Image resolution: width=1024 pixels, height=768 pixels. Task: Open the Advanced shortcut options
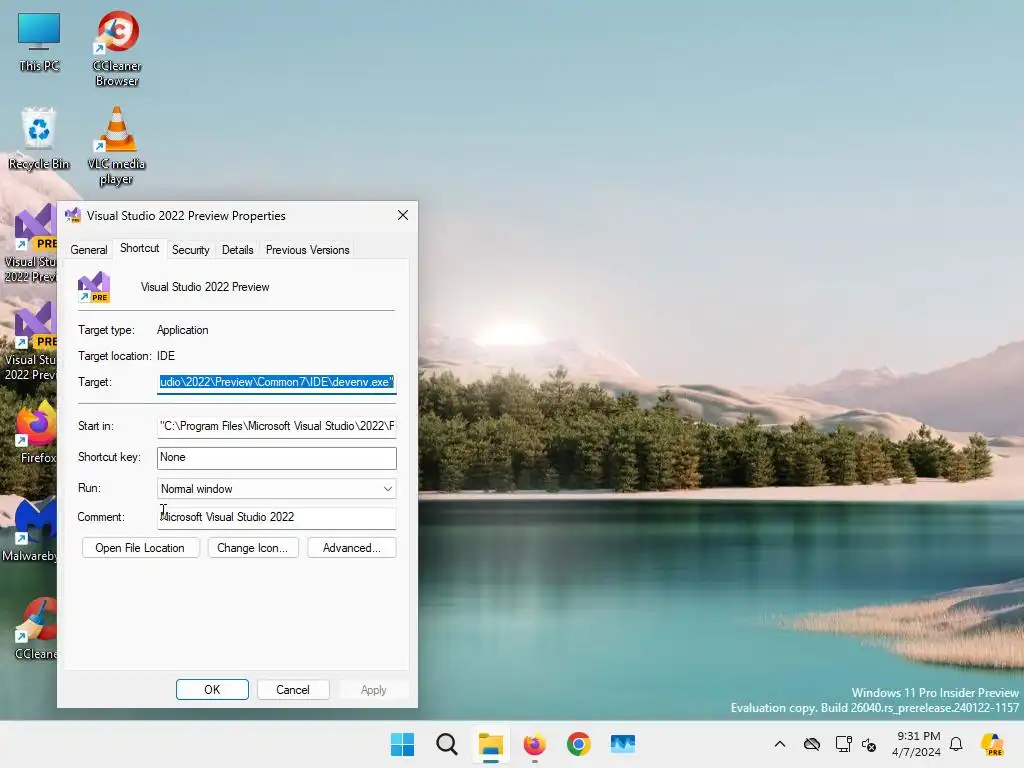(351, 548)
